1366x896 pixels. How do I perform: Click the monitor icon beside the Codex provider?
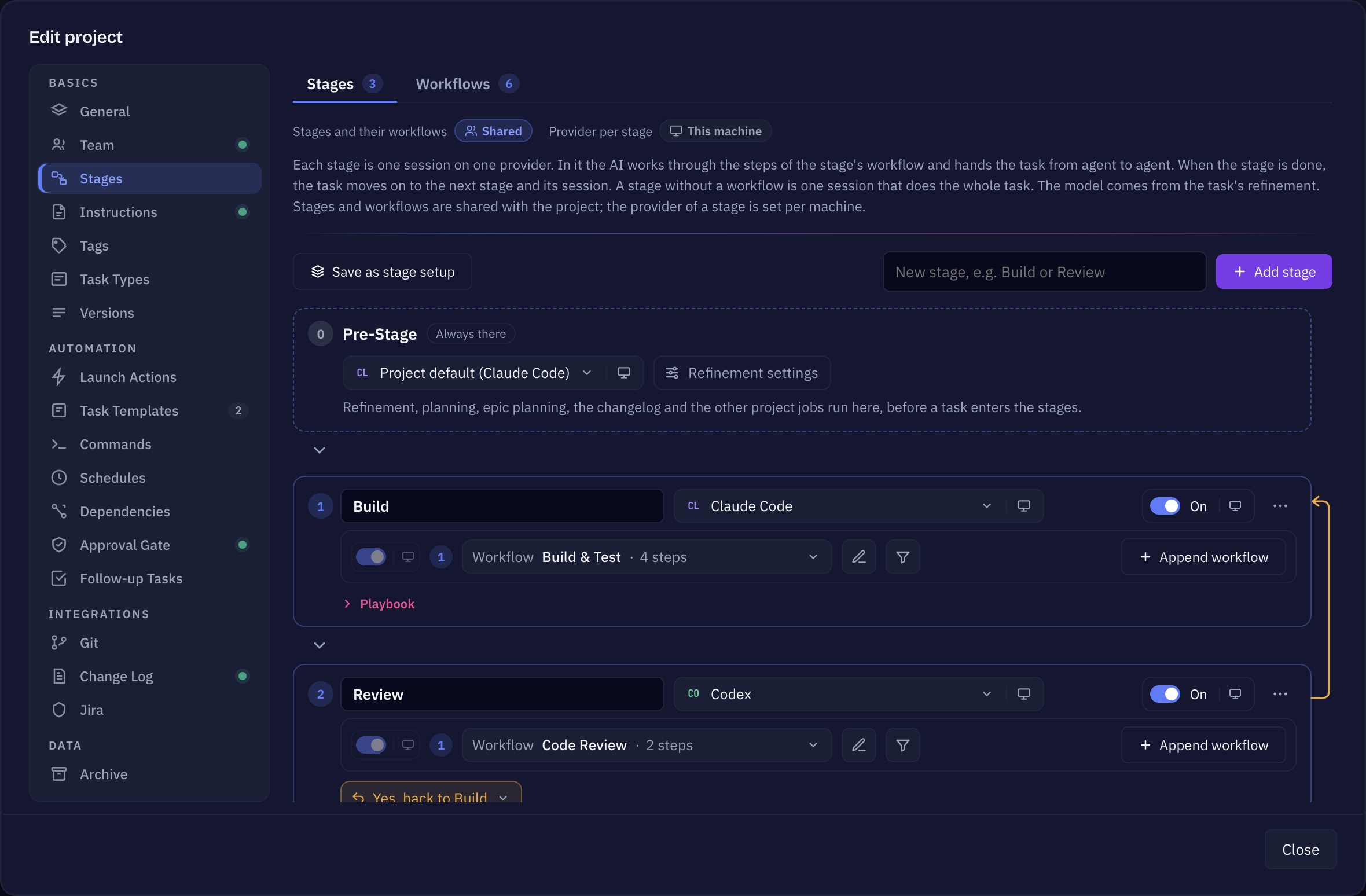pos(1023,694)
